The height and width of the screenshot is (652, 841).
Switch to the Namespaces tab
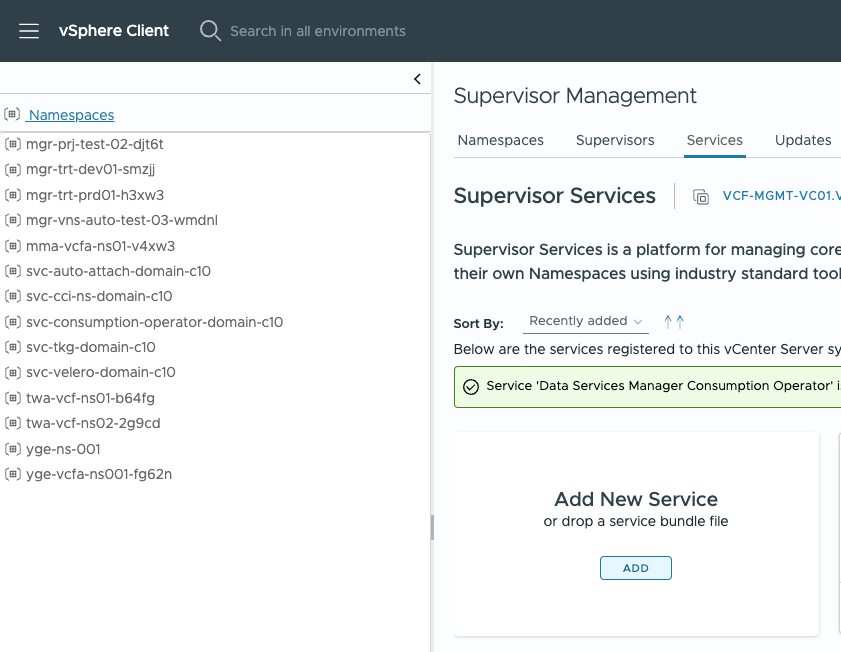501,140
